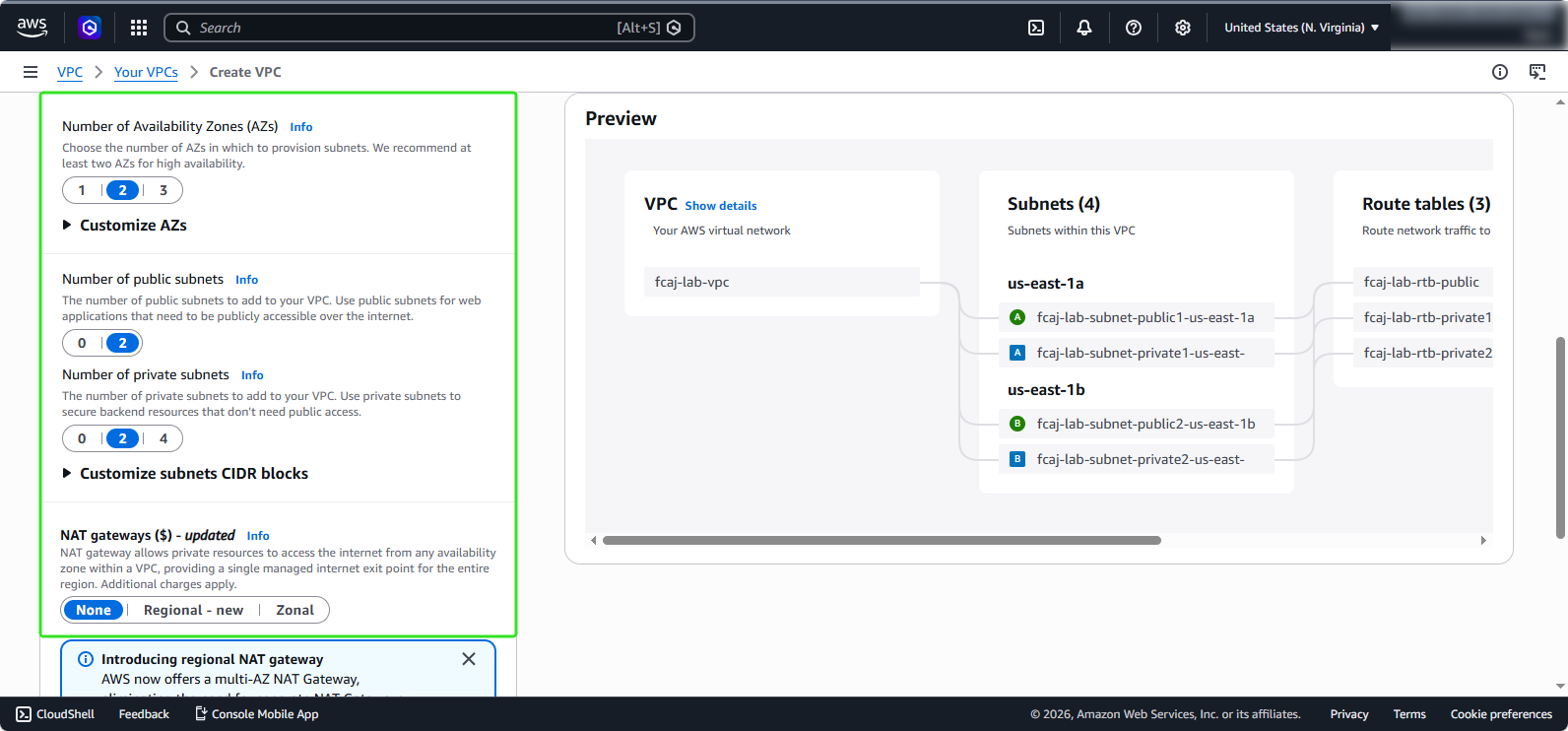
Task: Open the Services grid menu
Action: coord(139,28)
